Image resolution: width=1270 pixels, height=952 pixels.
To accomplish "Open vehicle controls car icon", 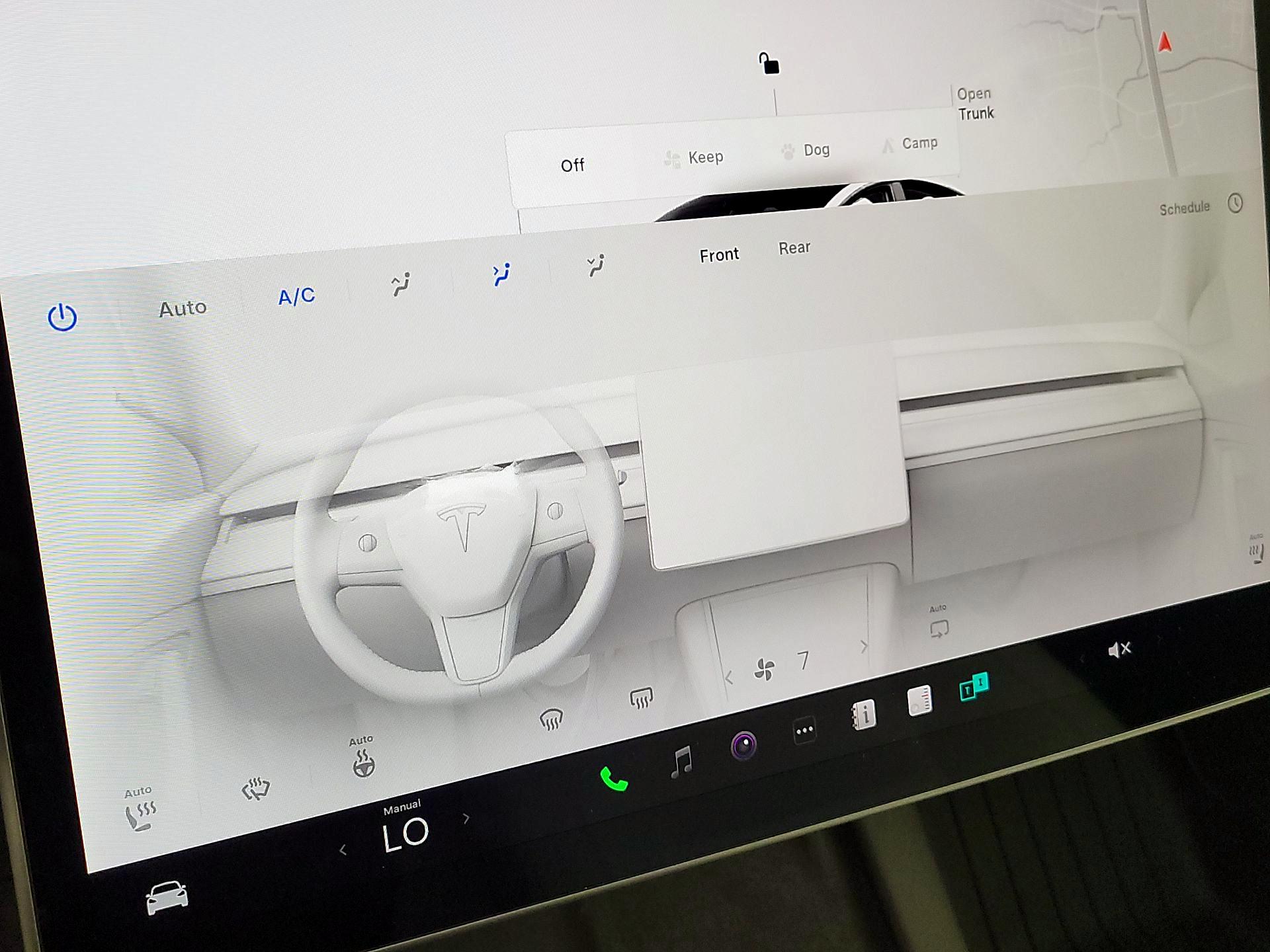I will tap(167, 898).
